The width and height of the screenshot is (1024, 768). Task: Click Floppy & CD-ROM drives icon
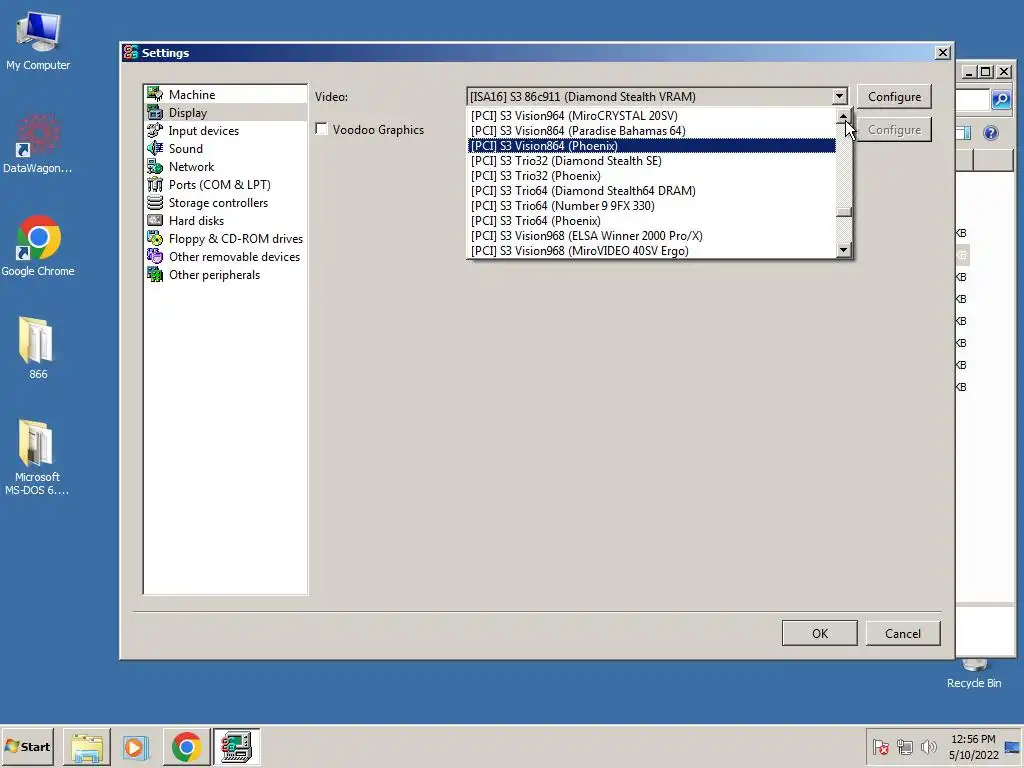[155, 238]
